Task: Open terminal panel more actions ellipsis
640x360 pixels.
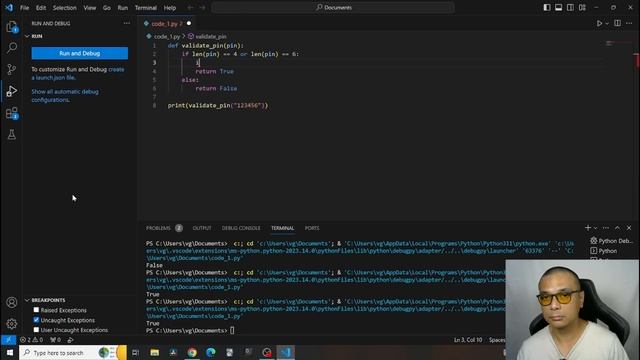Action: (x=606, y=228)
